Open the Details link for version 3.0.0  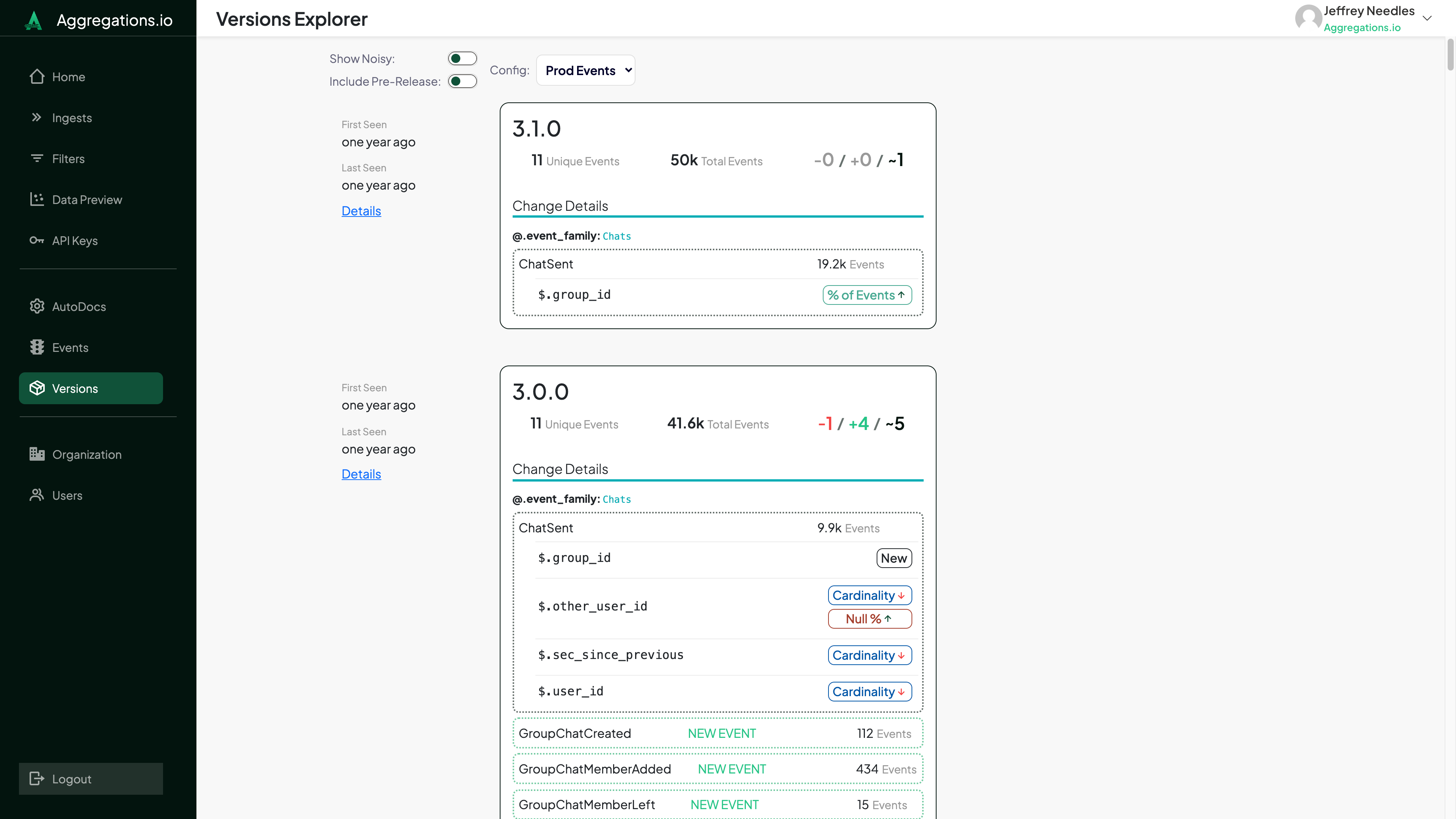click(361, 474)
